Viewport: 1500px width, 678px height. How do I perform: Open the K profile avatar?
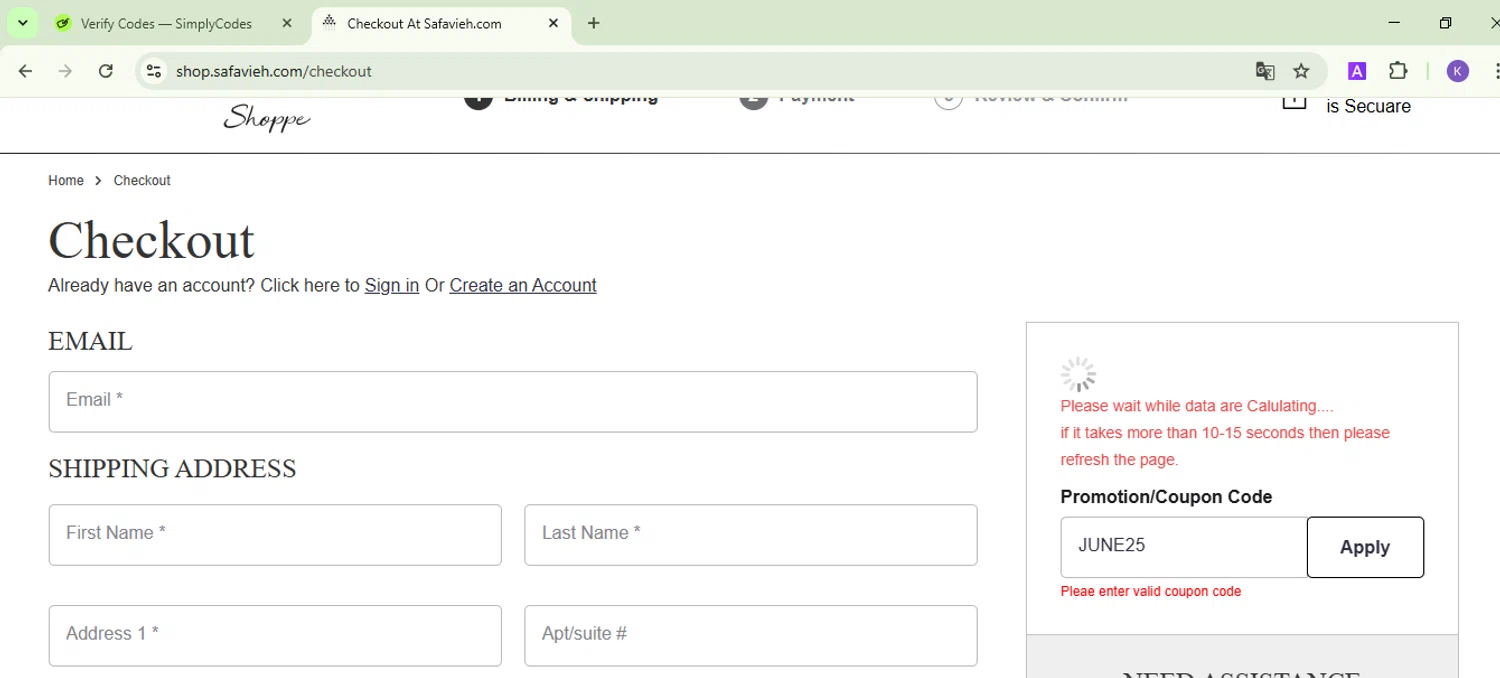click(x=1458, y=71)
